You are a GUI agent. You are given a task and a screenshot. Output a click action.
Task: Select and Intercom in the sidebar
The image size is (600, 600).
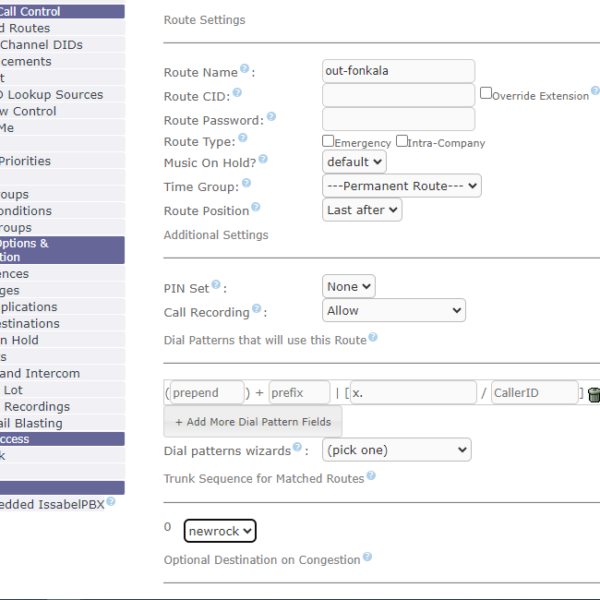pos(40,374)
